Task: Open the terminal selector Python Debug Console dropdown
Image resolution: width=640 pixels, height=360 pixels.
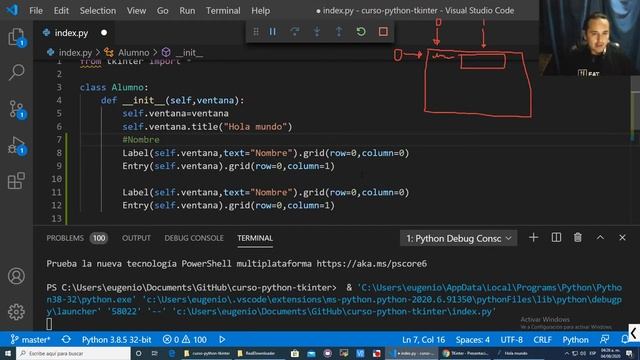Action: click(458, 238)
